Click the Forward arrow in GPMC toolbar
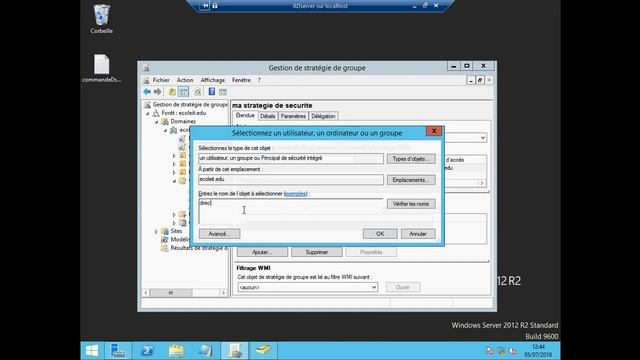This screenshot has width=640, height=360. pos(158,92)
